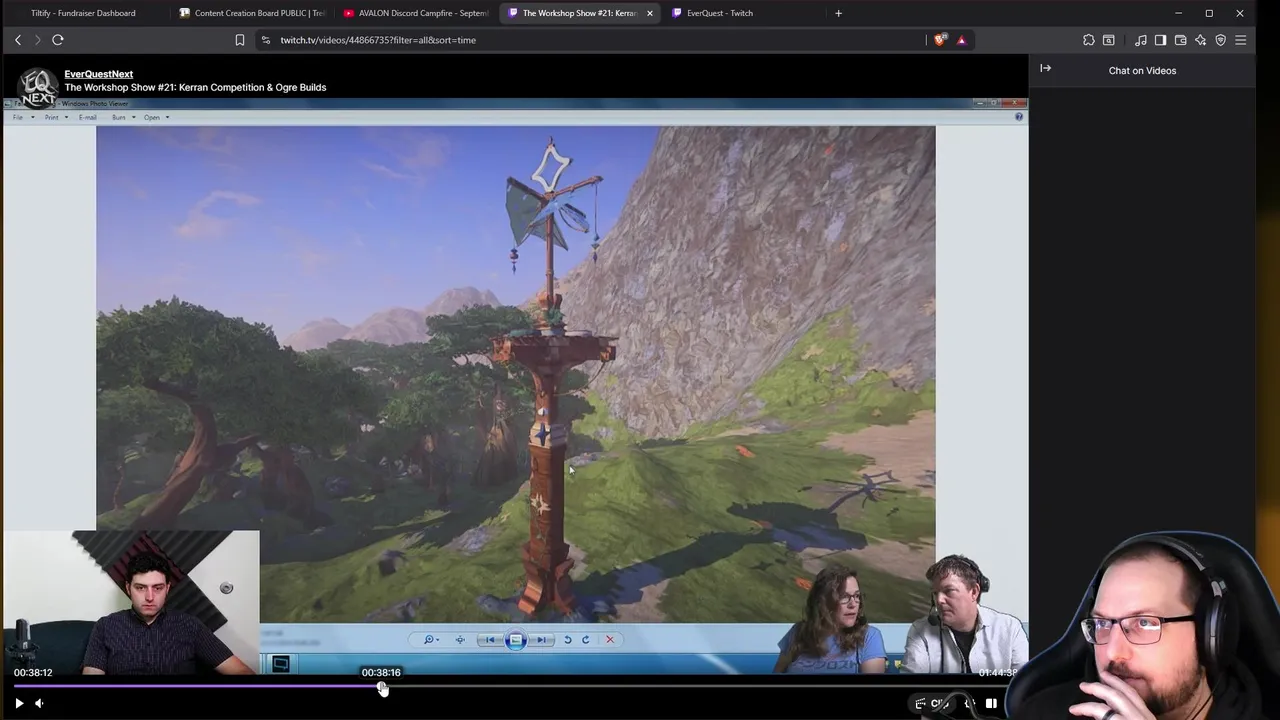The width and height of the screenshot is (1280, 720).
Task: Go back to previous page
Action: coord(17,40)
